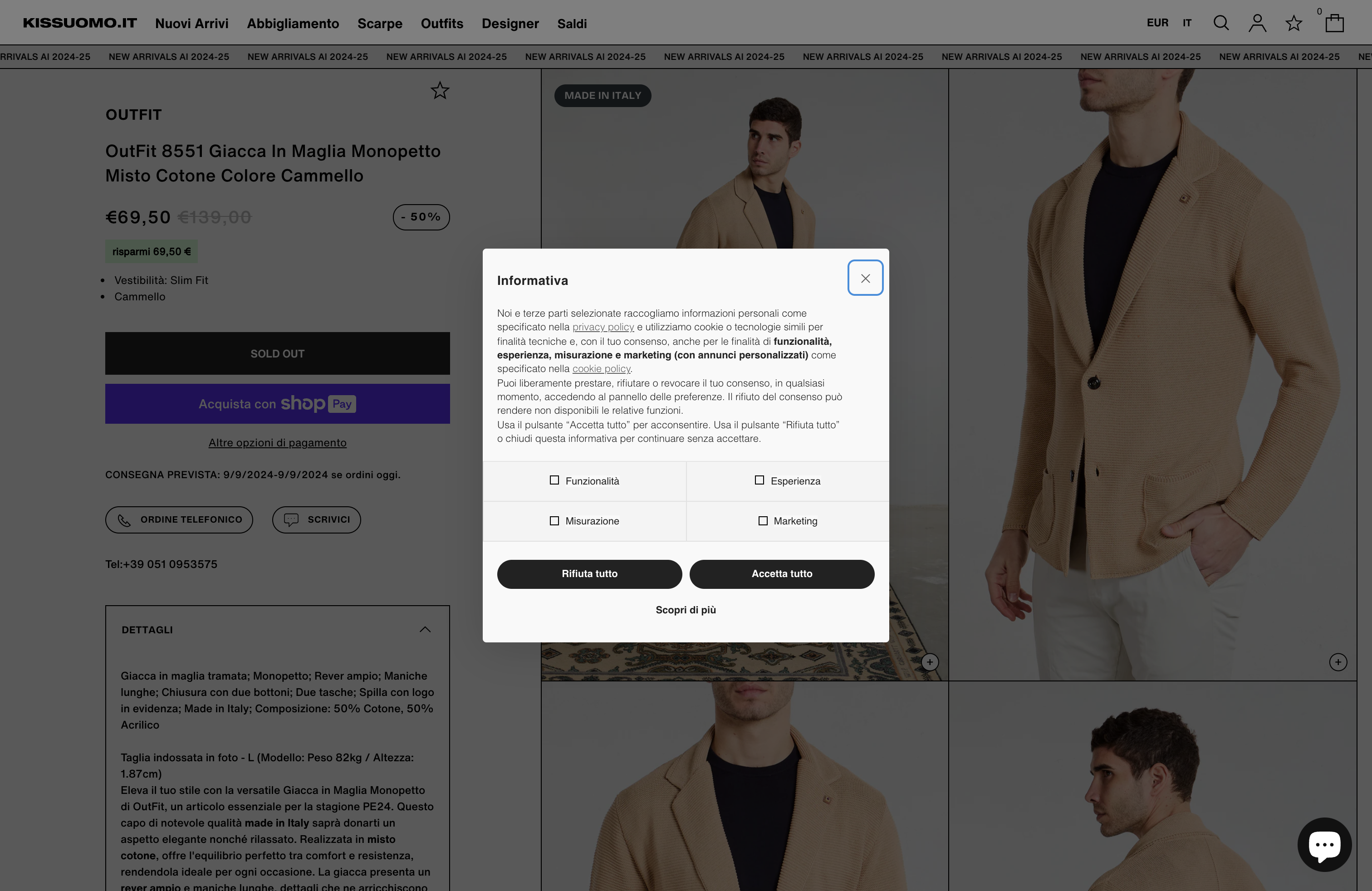Close the Informativa cookie dialog
1372x891 pixels.
(x=865, y=279)
